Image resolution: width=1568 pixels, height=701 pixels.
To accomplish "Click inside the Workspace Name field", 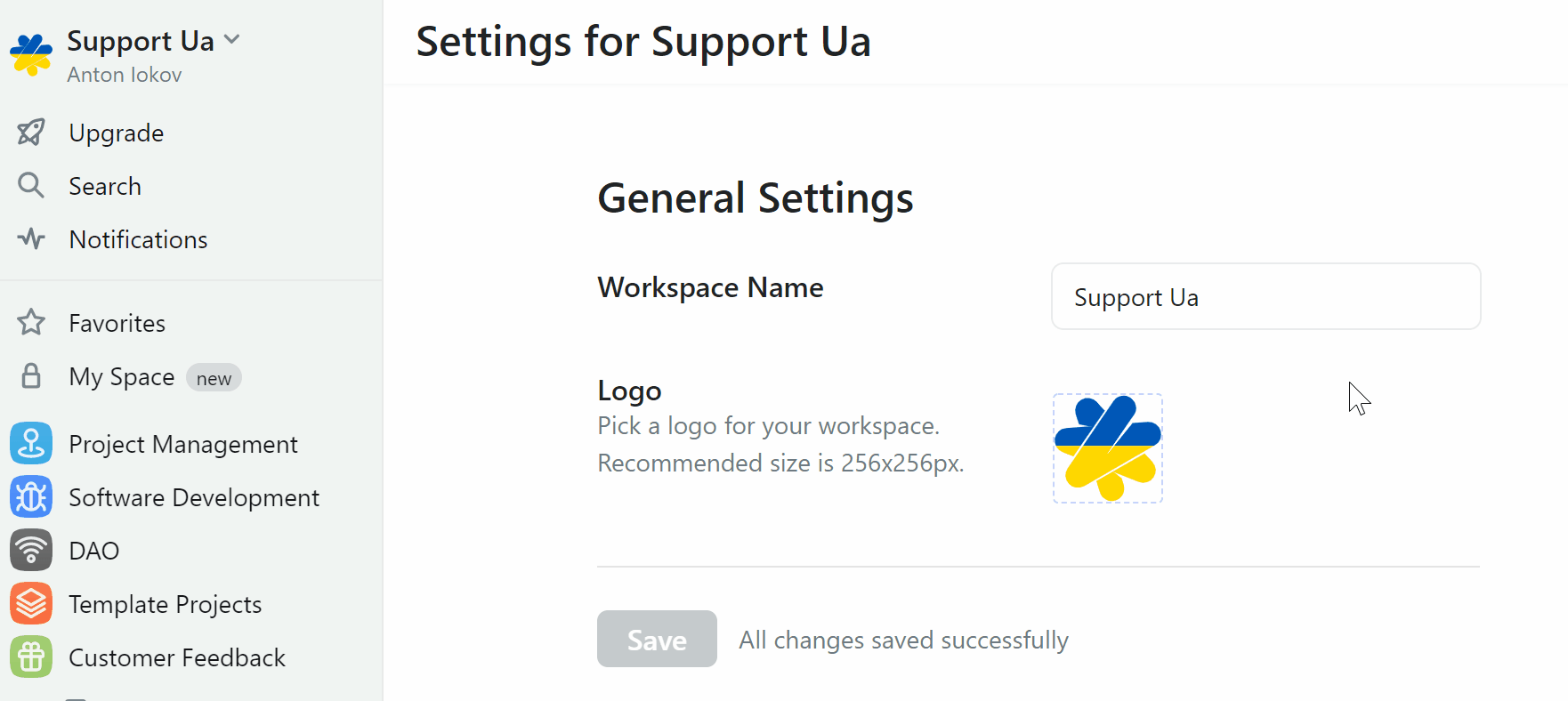I will pyautogui.click(x=1265, y=296).
